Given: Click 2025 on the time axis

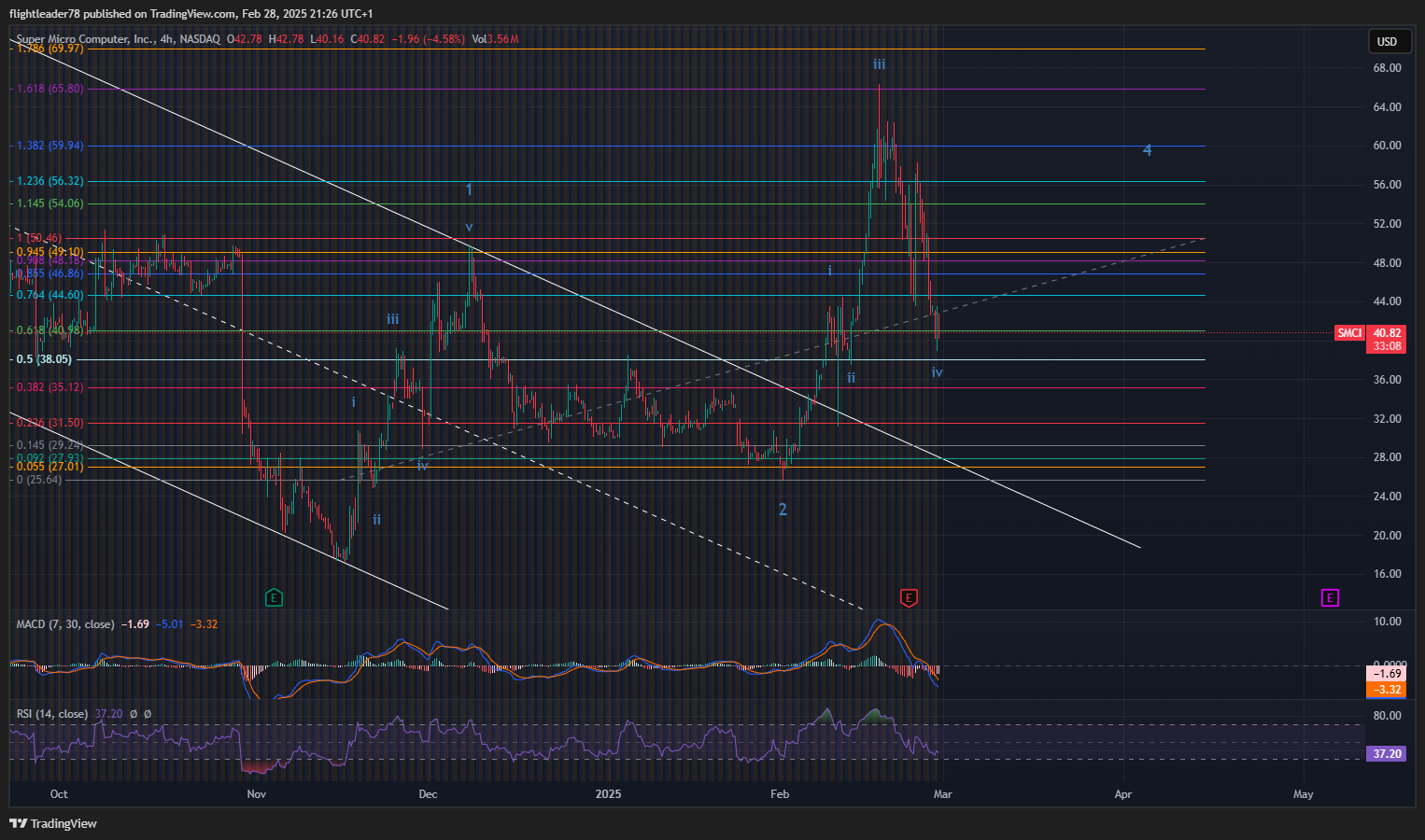Looking at the screenshot, I should click(x=608, y=794).
